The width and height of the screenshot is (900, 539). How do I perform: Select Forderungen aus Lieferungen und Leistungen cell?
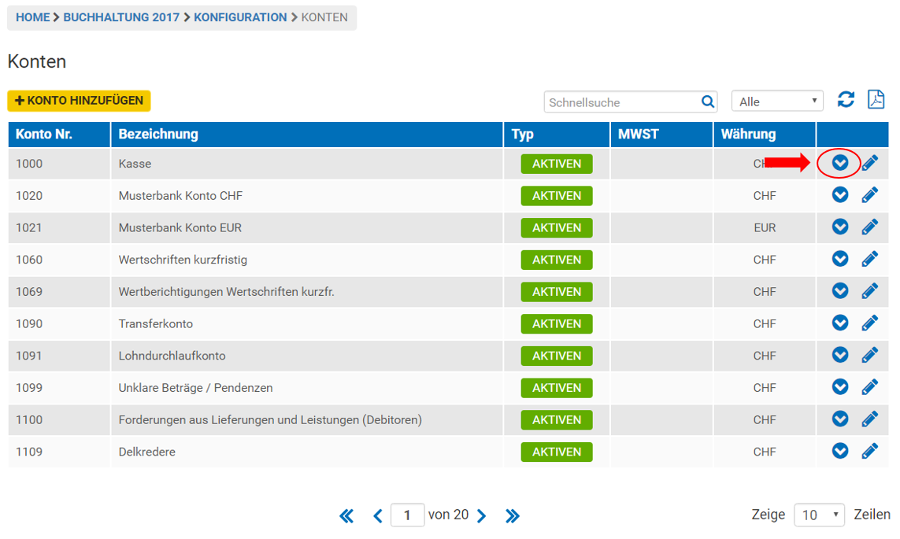(307, 420)
